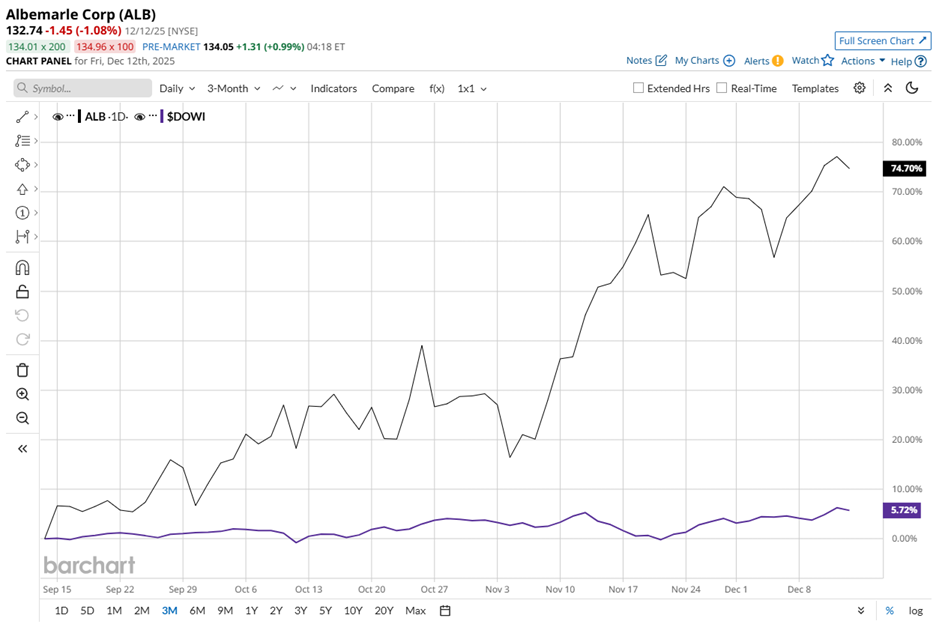Expand the 3-Month period dropdown

(x=233, y=88)
